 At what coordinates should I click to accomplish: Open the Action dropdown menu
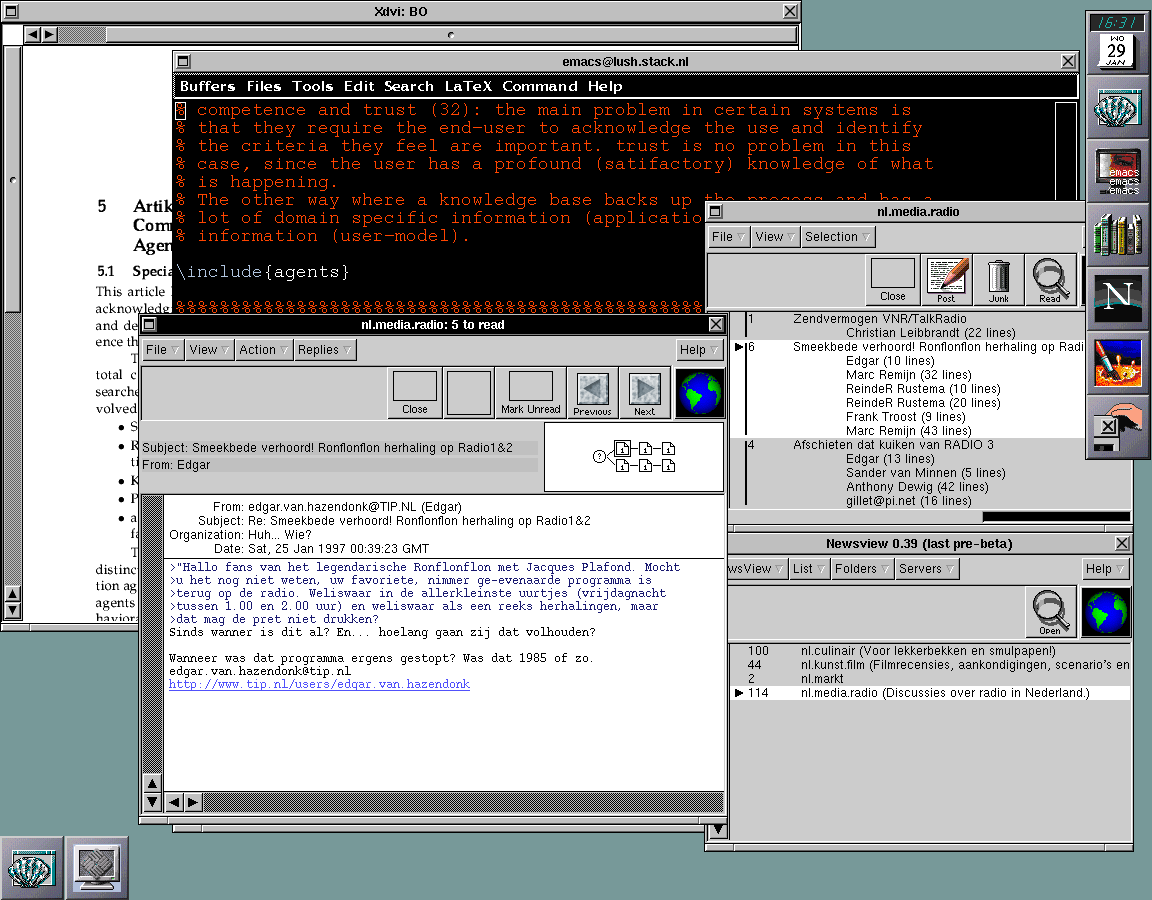tap(264, 350)
